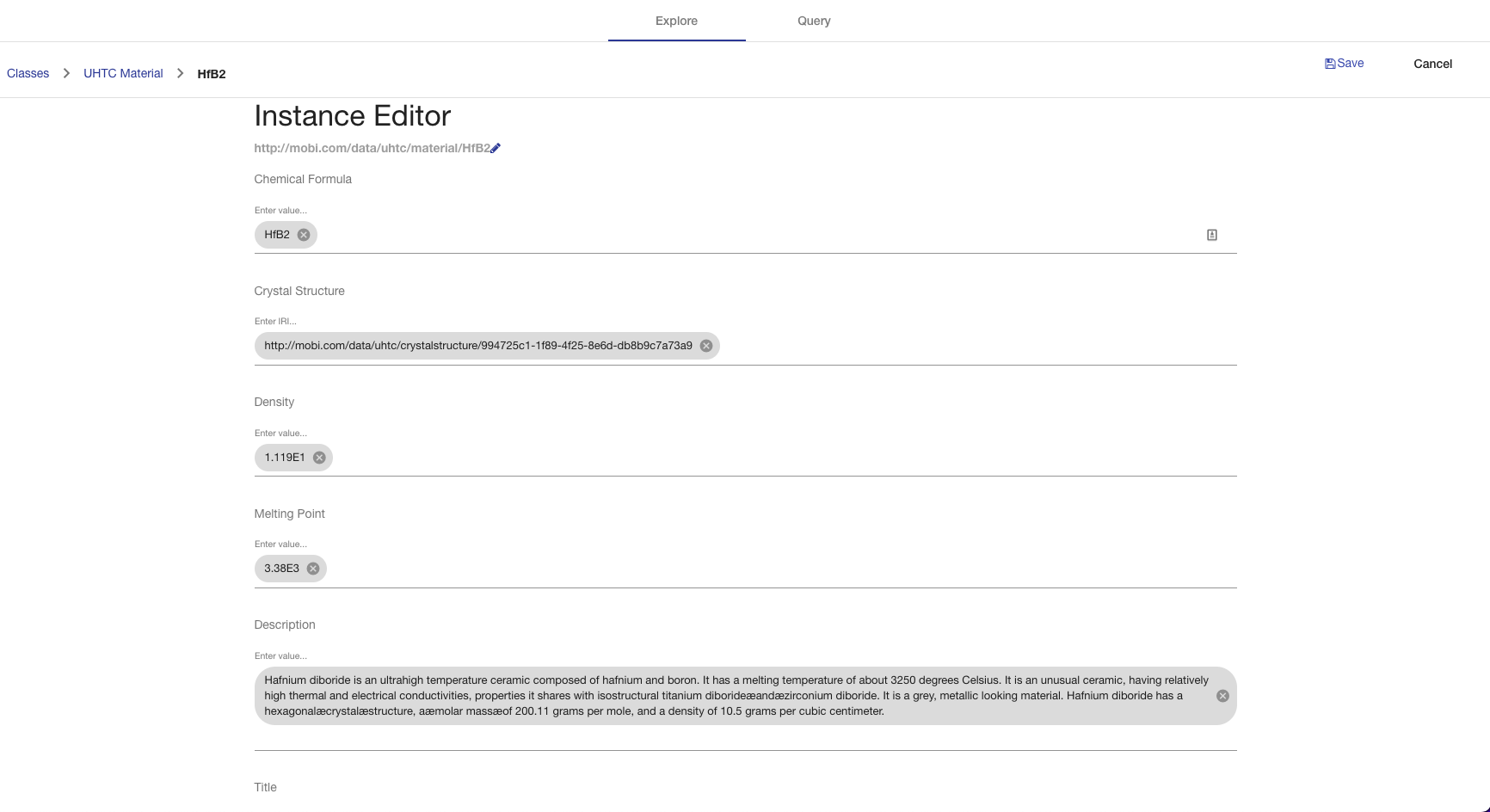1490x812 pixels.
Task: Cancel editing the instance
Action: [x=1432, y=64]
